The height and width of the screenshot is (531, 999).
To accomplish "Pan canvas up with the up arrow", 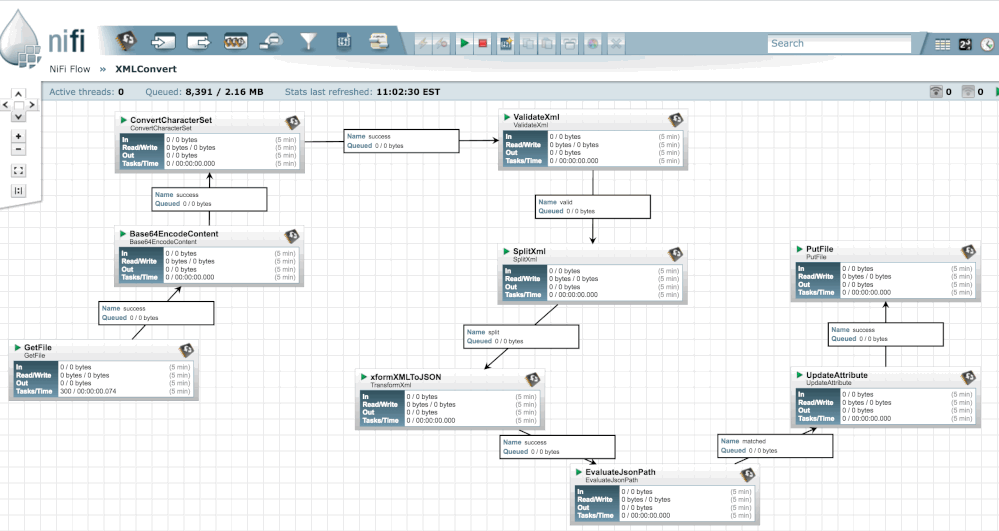I will pos(18,94).
